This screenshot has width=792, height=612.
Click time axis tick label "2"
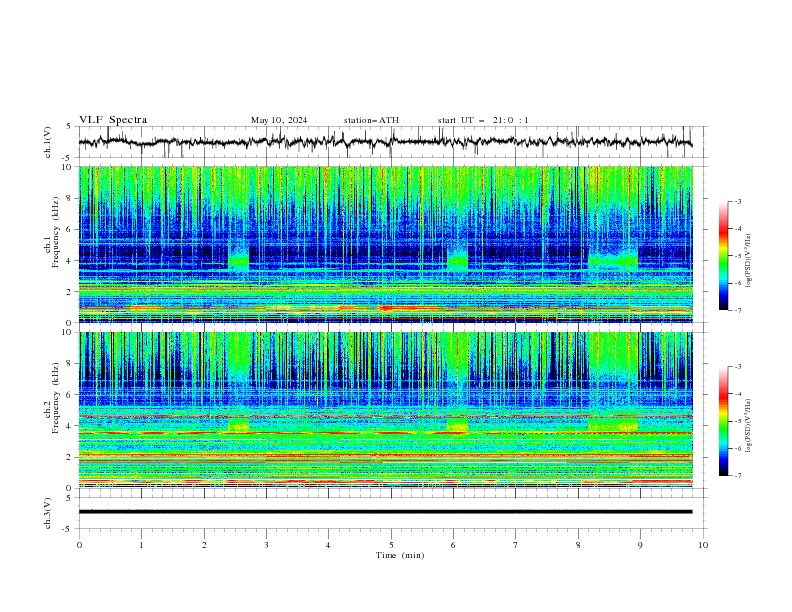click(x=204, y=545)
